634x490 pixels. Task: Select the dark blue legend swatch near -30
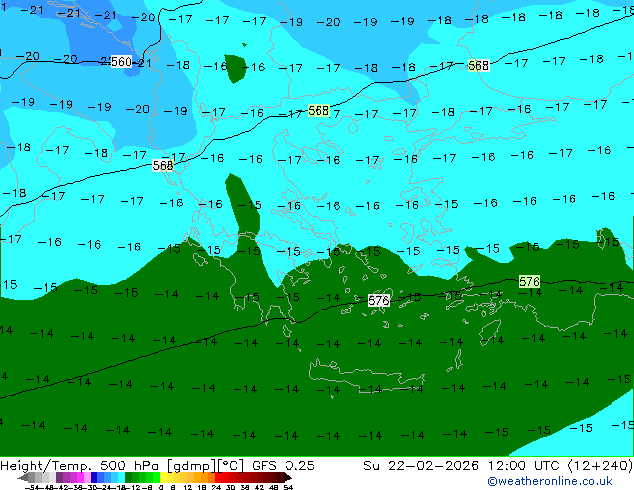click(94, 477)
